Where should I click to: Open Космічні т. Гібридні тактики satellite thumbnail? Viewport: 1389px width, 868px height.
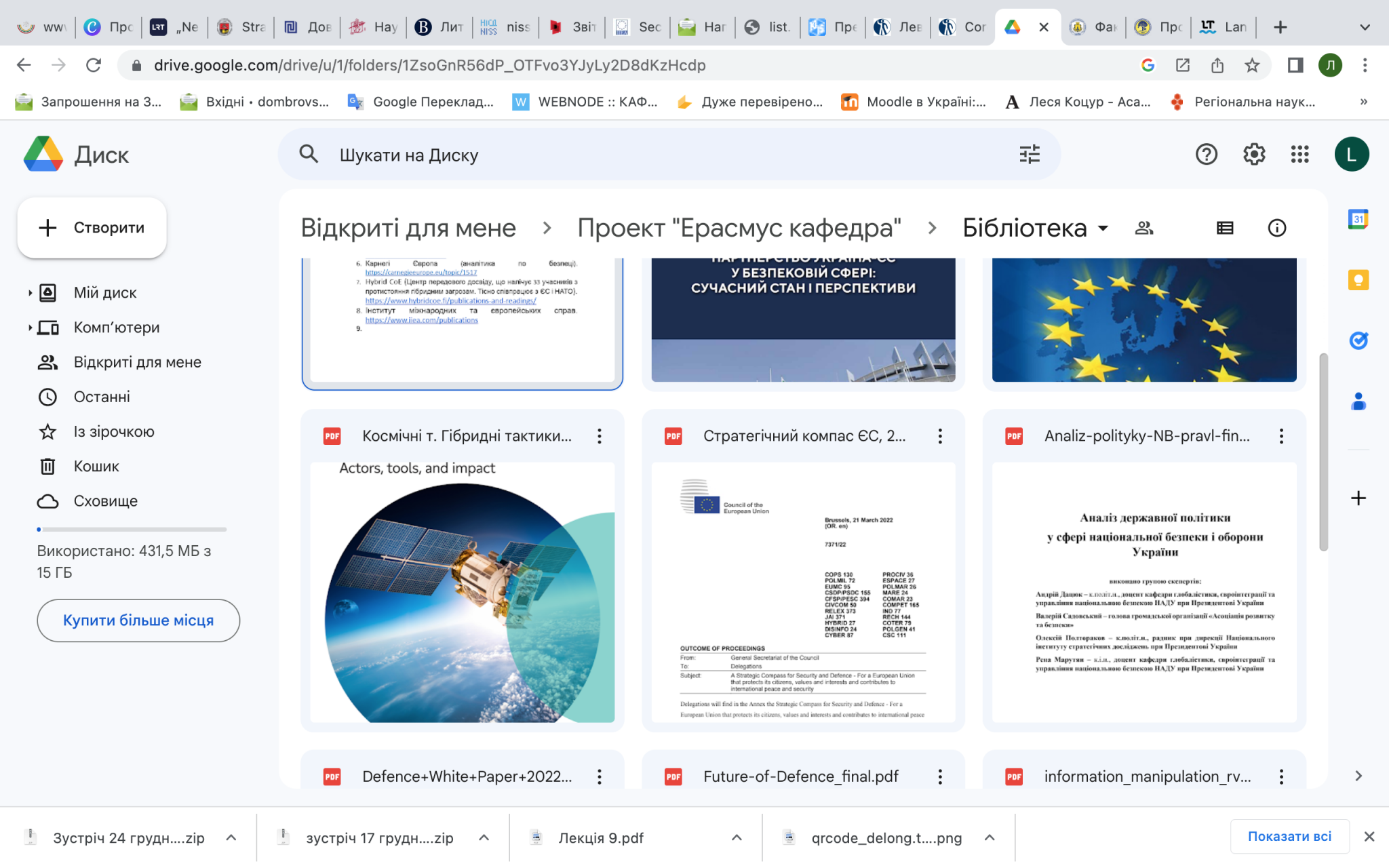(x=463, y=592)
